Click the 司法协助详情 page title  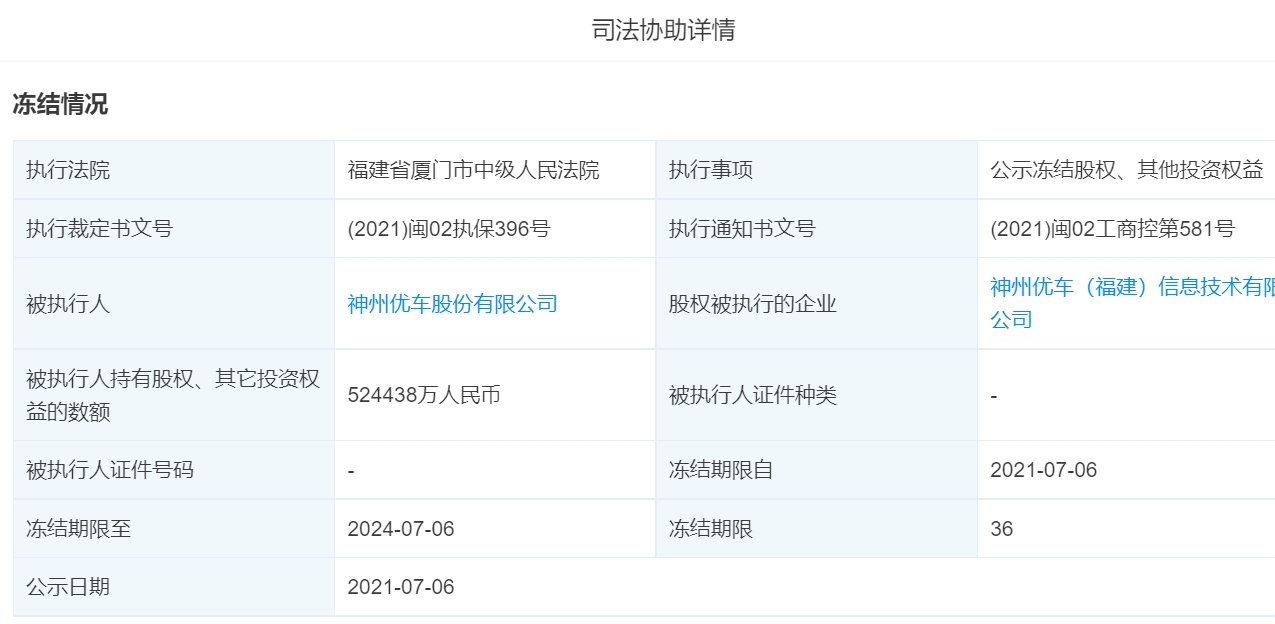click(x=663, y=30)
